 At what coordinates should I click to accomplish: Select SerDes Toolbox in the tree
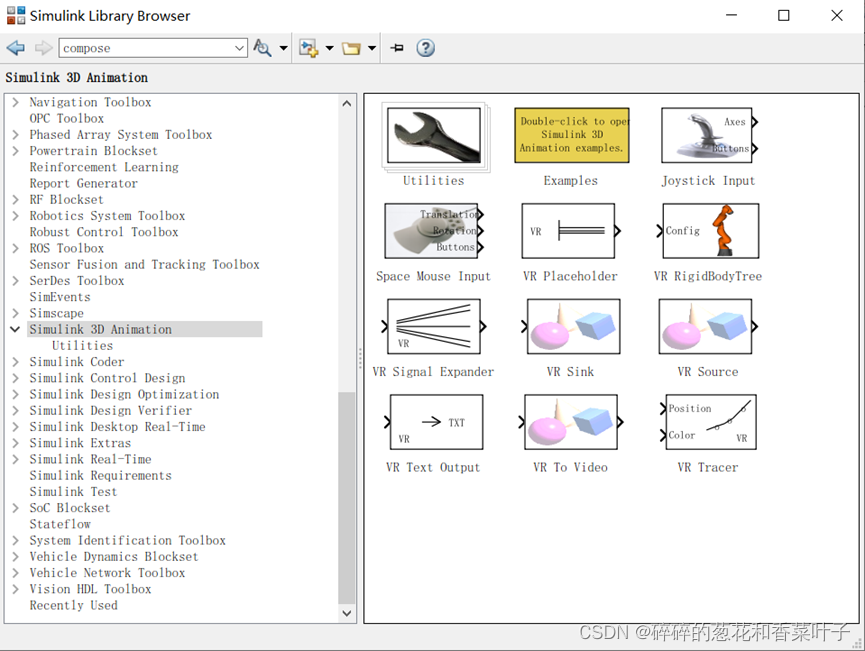(x=77, y=281)
